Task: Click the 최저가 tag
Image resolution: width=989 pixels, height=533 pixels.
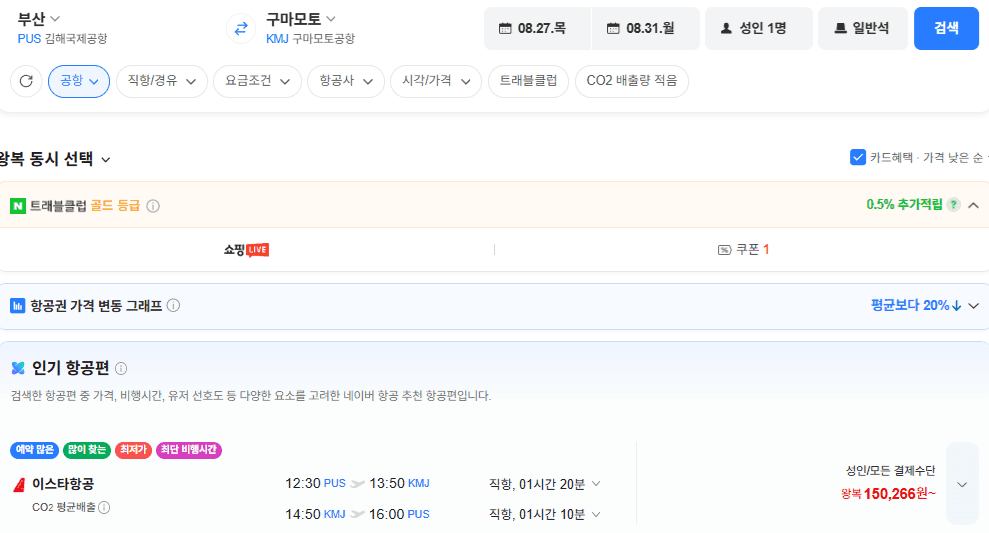Action: pos(133,450)
